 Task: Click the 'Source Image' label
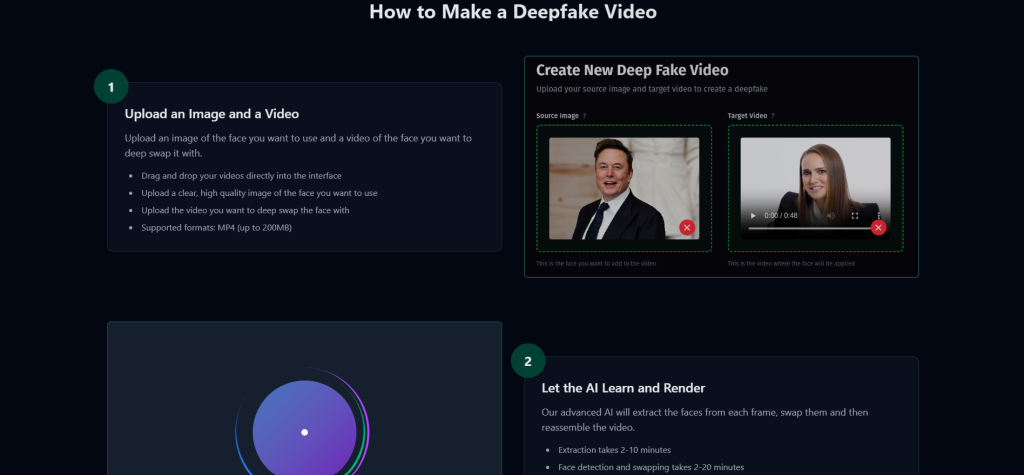pyautogui.click(x=558, y=116)
